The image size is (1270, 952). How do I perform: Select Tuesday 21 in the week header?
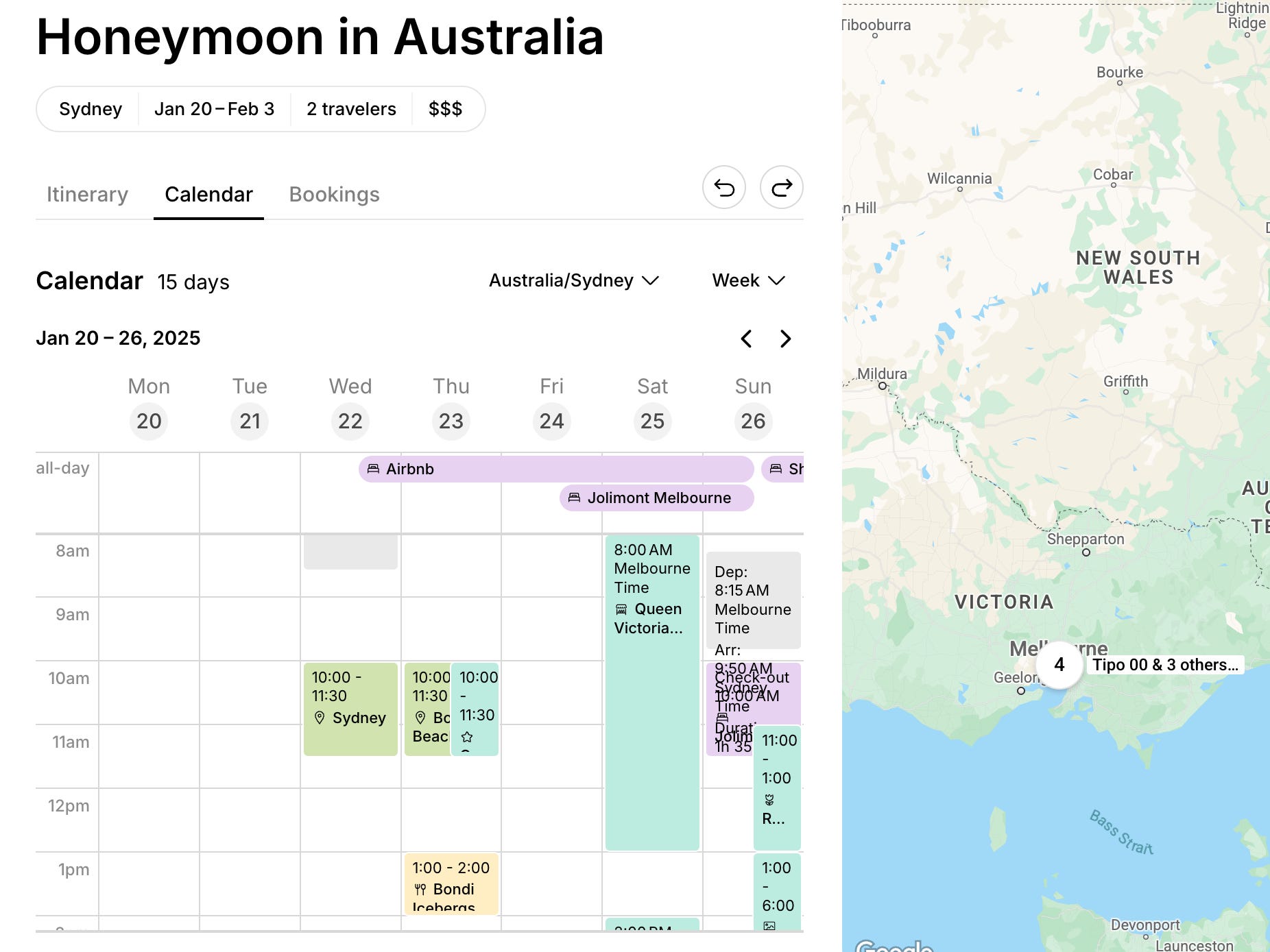click(250, 421)
